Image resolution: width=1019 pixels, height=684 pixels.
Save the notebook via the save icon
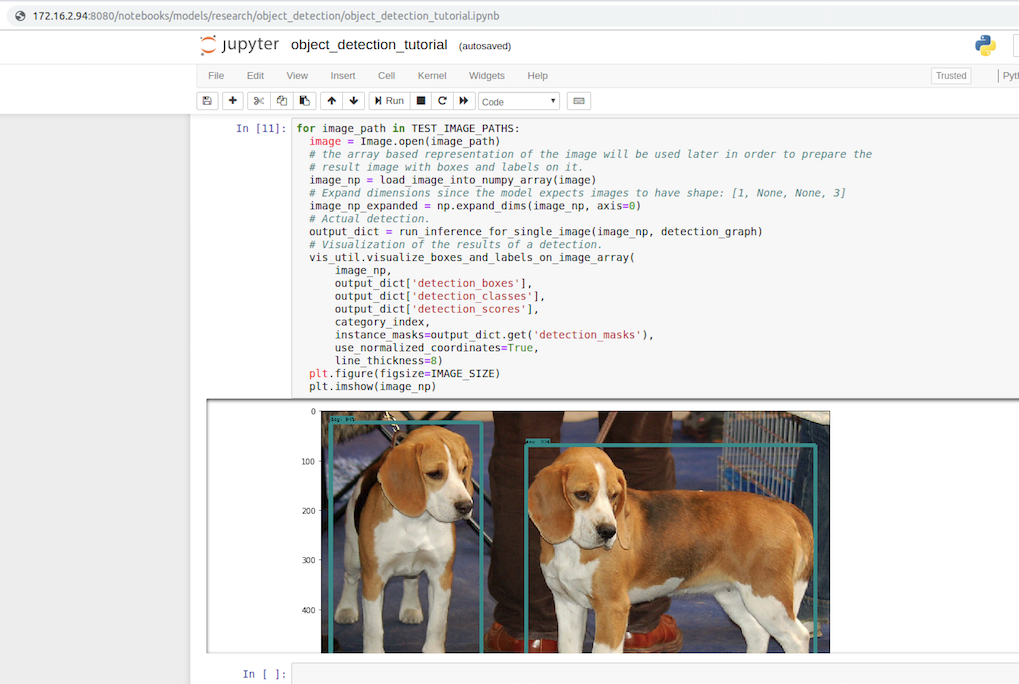[x=207, y=100]
